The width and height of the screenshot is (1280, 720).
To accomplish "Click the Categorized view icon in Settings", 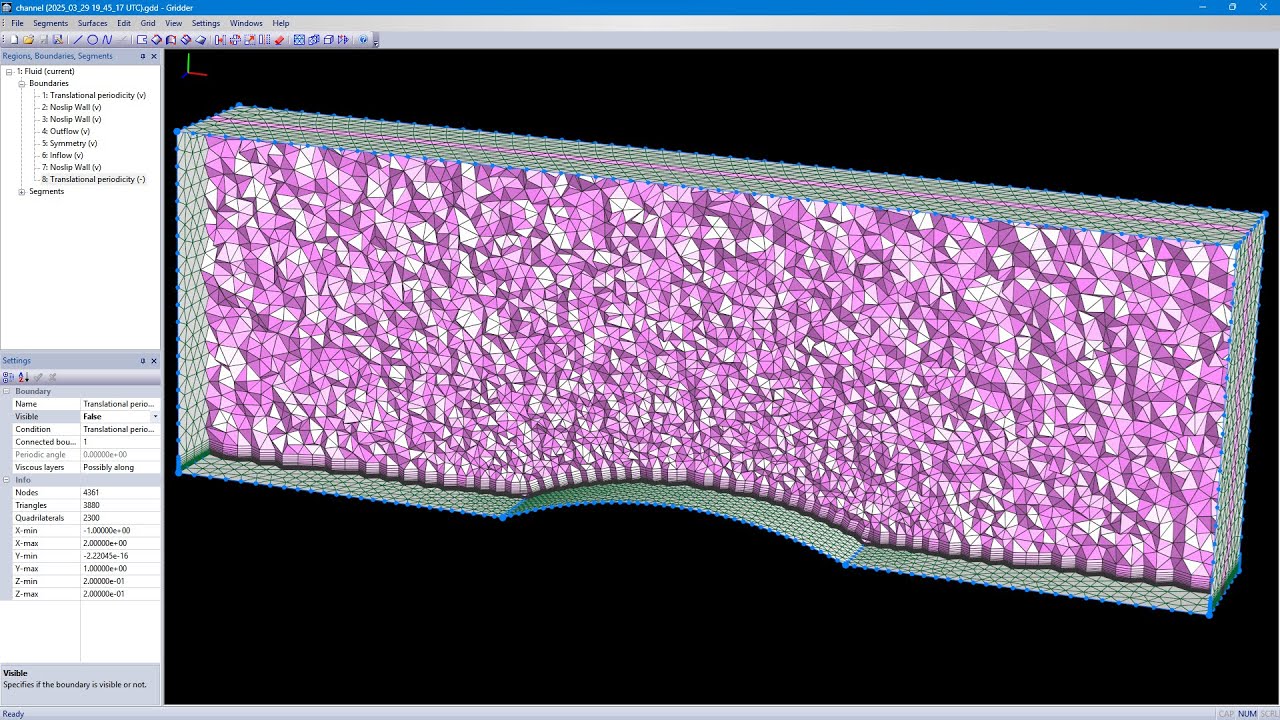I will click(8, 377).
